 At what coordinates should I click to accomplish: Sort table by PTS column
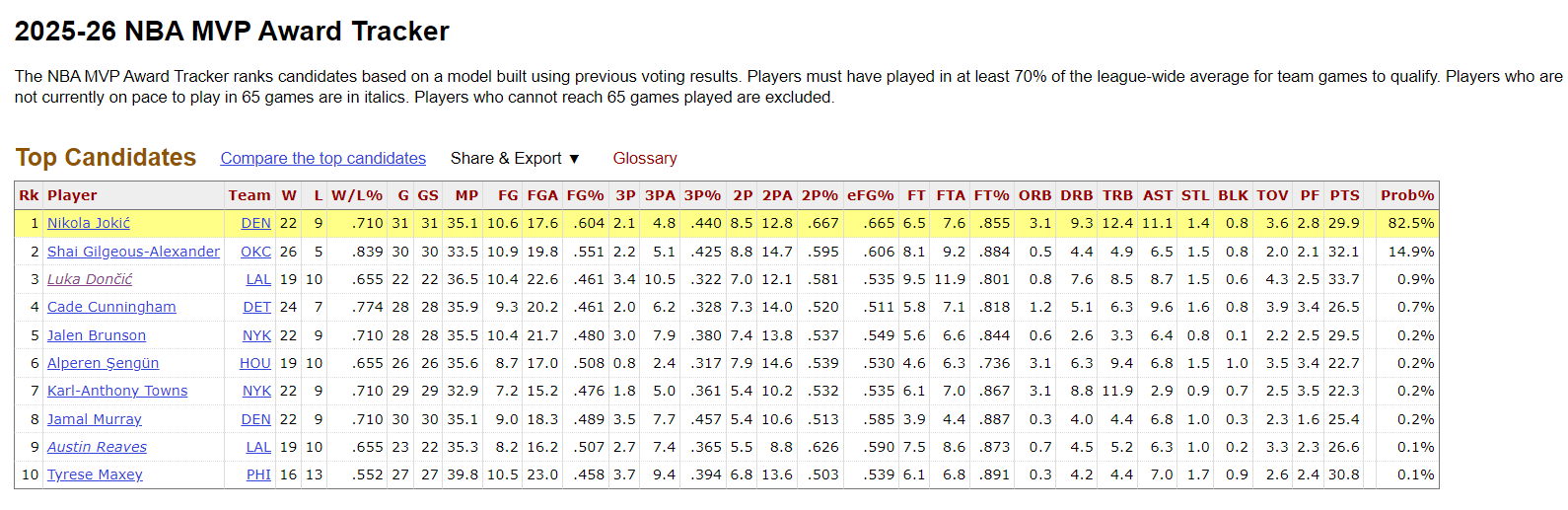[x=1344, y=195]
